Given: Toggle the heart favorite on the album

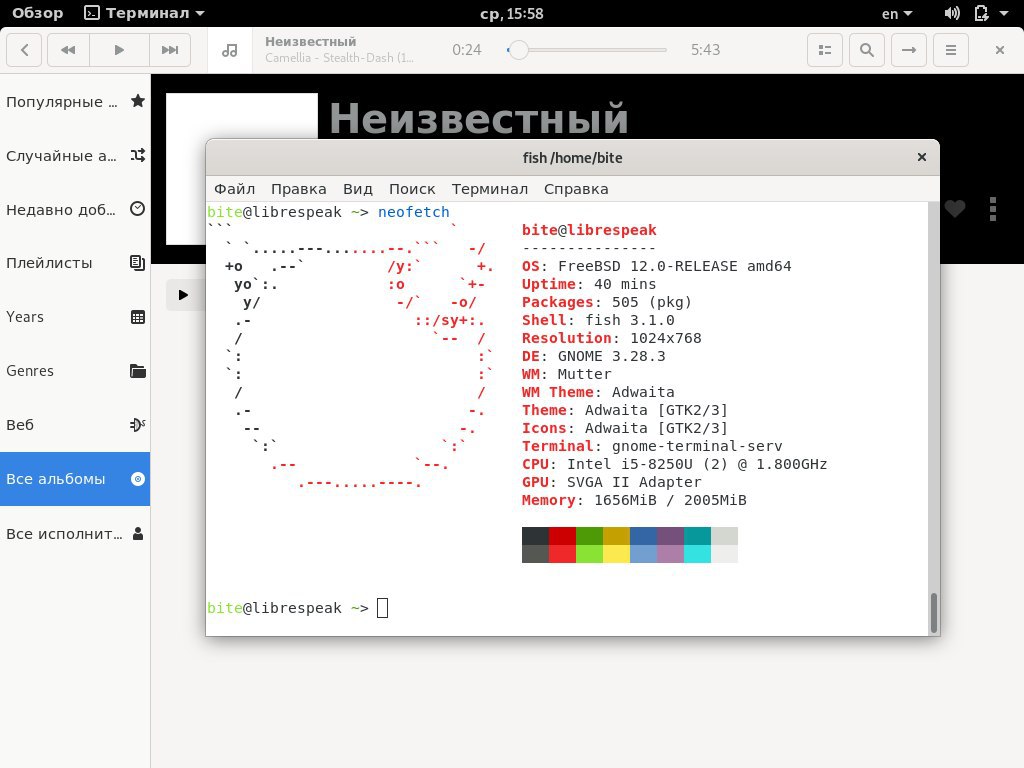Looking at the screenshot, I should point(955,209).
